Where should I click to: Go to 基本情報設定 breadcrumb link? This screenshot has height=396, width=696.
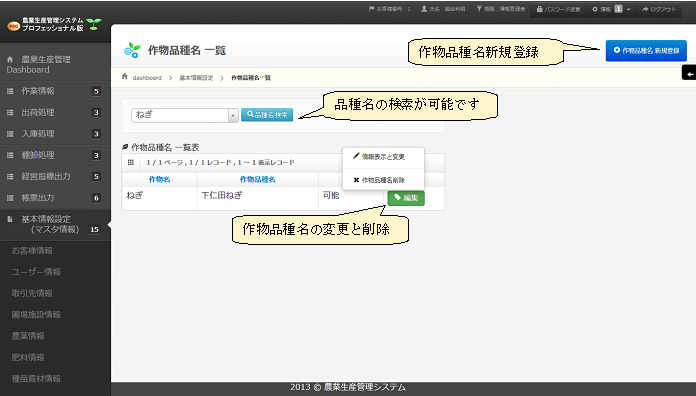[196, 78]
